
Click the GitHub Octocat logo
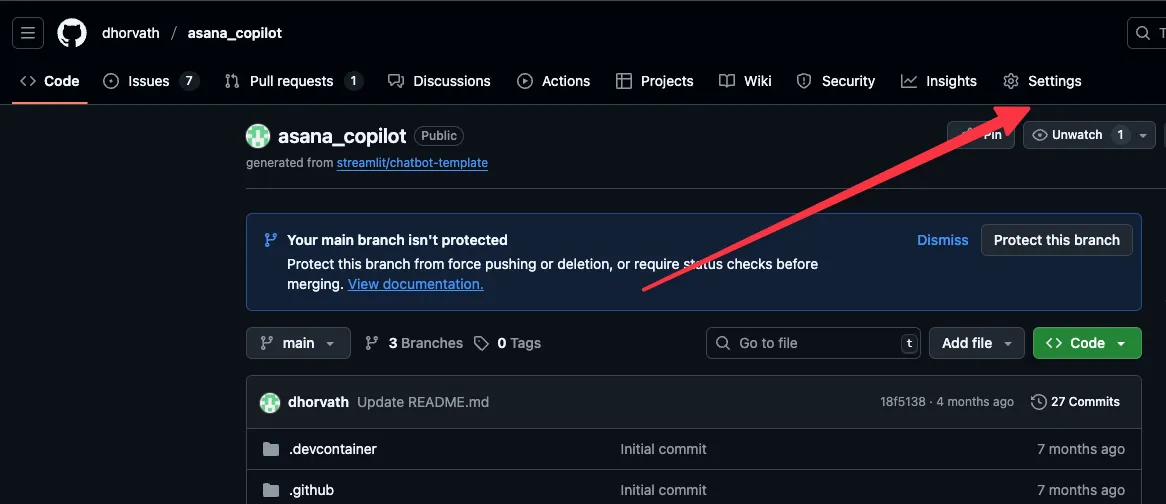pos(72,33)
